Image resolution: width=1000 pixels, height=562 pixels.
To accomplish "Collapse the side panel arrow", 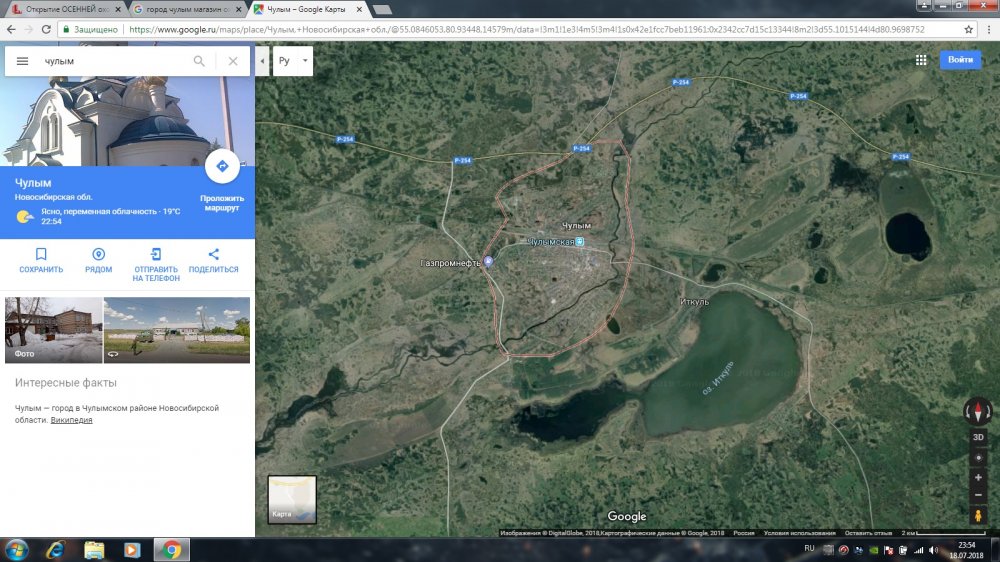I will tap(262, 61).
